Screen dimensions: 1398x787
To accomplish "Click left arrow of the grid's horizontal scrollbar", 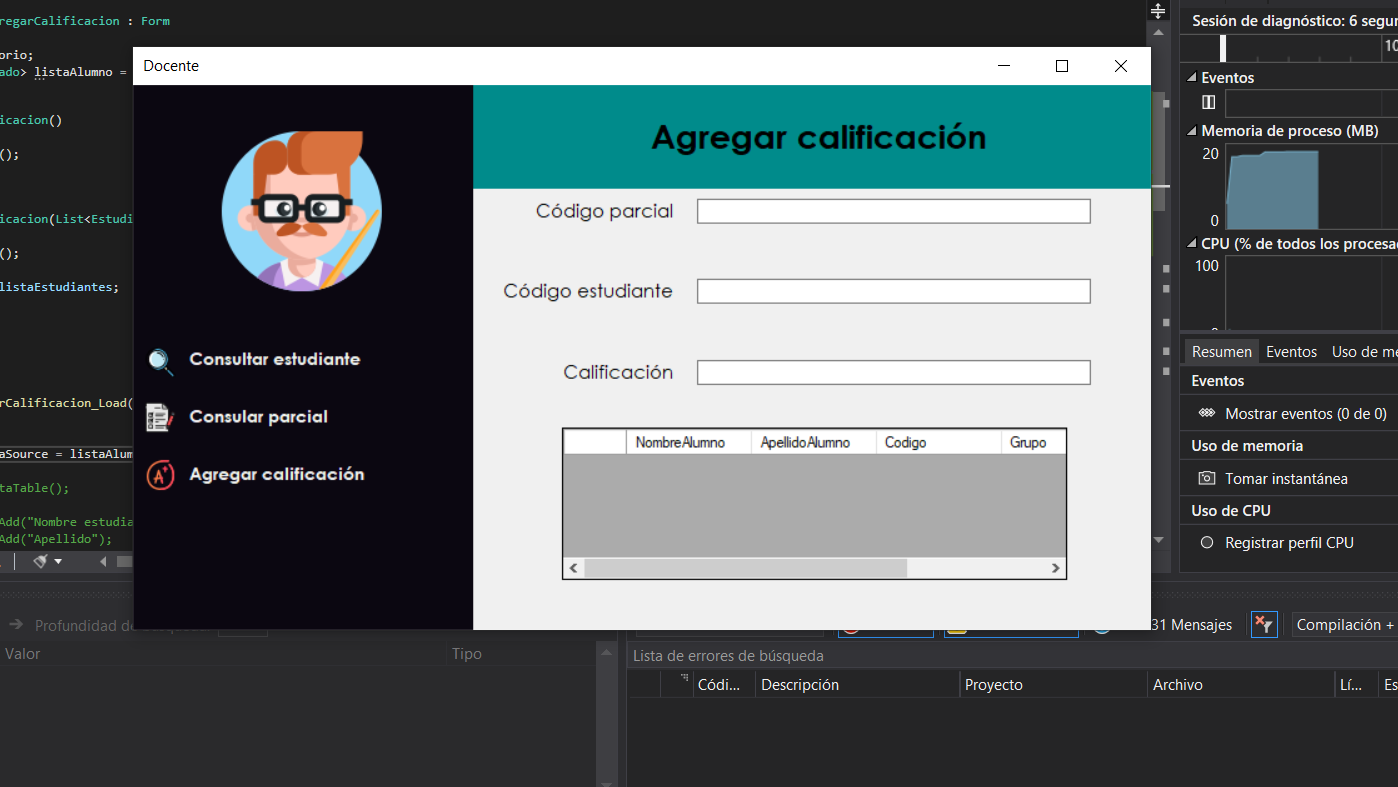I will point(574,568).
